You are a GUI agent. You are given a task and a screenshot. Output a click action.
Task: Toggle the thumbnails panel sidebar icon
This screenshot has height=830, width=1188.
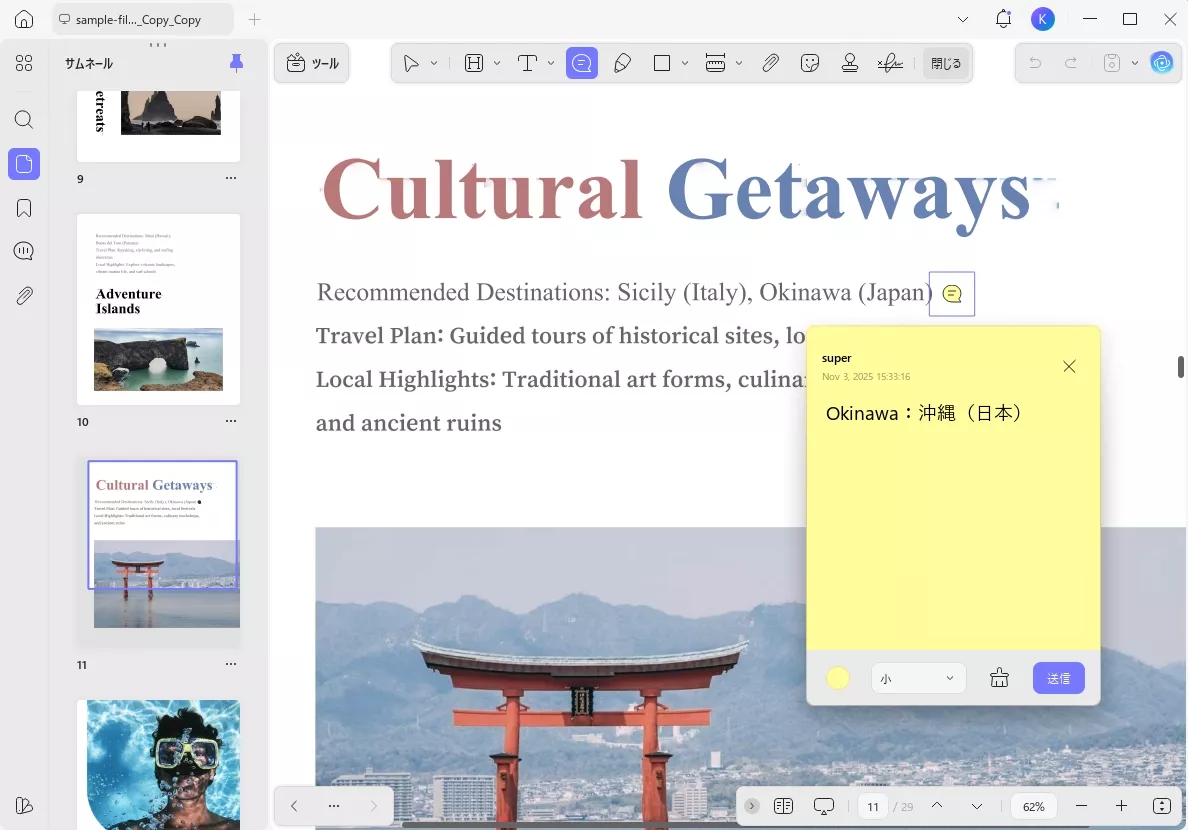(x=24, y=164)
